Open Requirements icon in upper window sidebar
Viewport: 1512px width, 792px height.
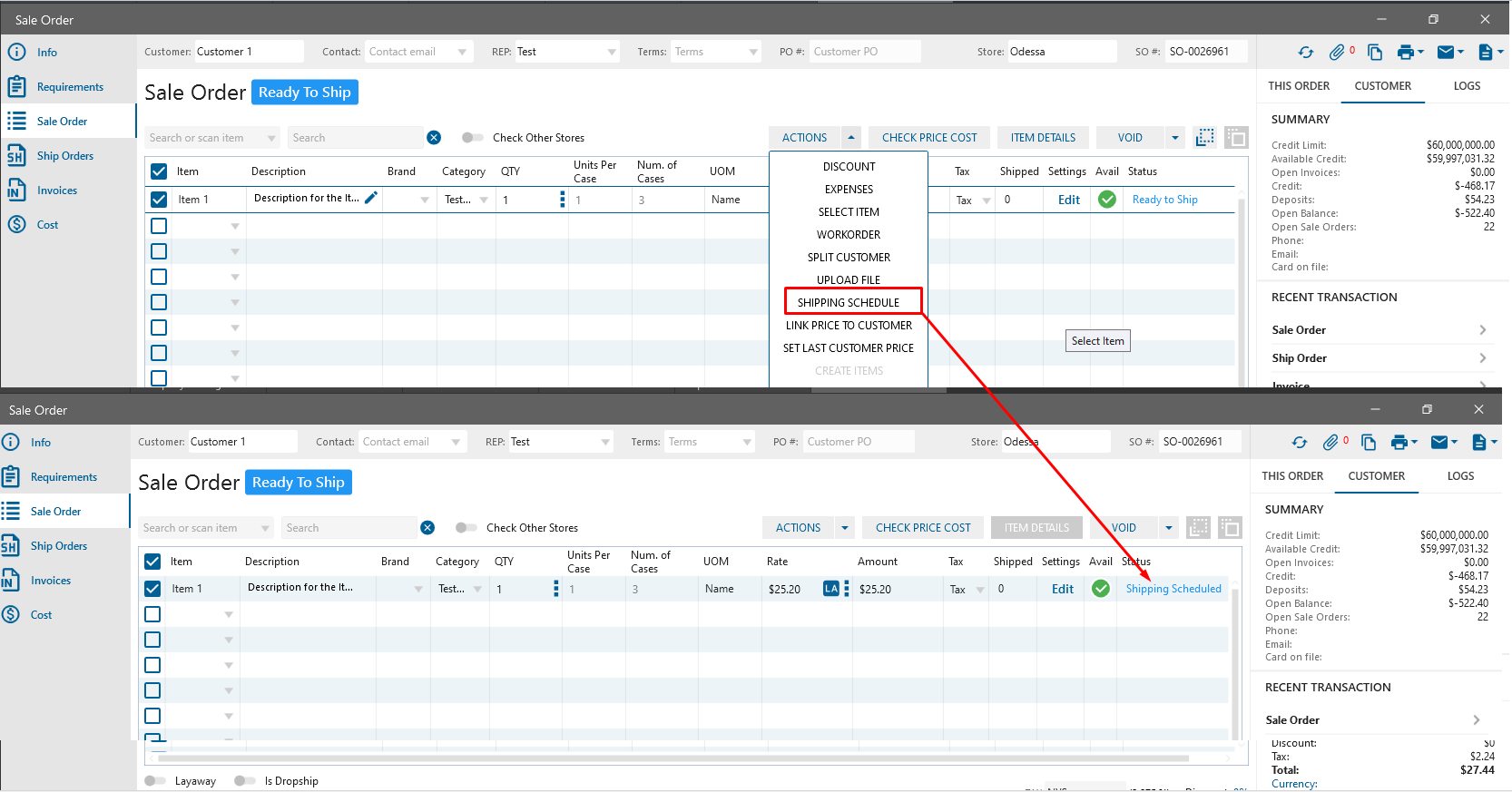16,87
